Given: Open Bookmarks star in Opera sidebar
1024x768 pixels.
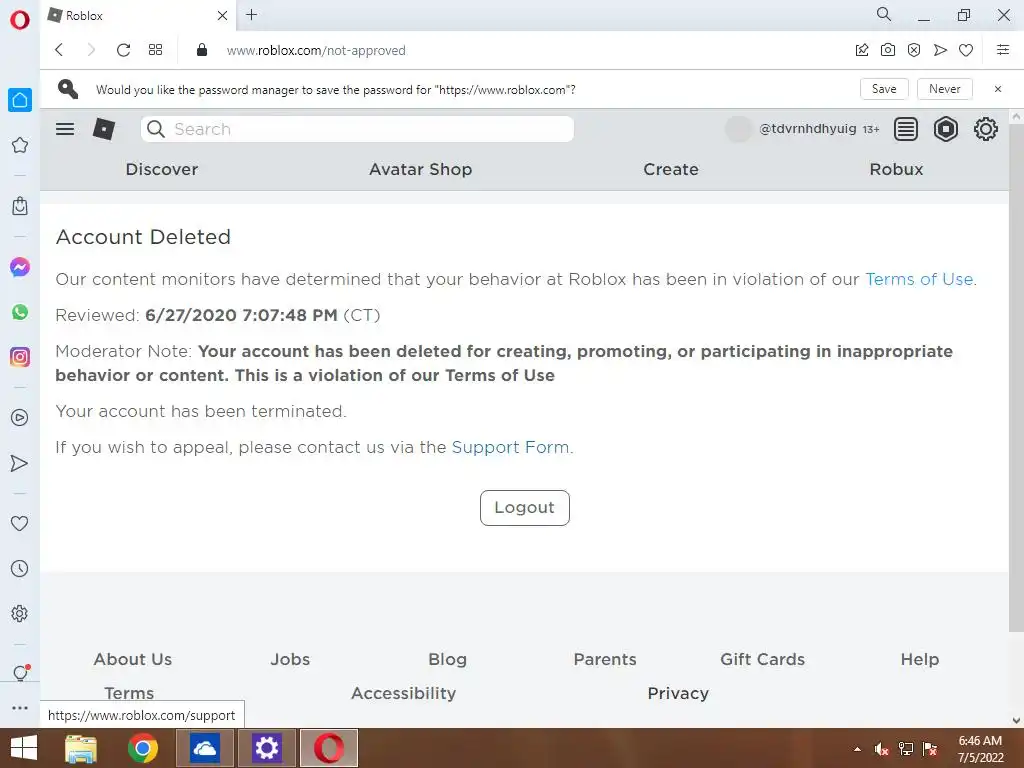Looking at the screenshot, I should click(x=20, y=145).
